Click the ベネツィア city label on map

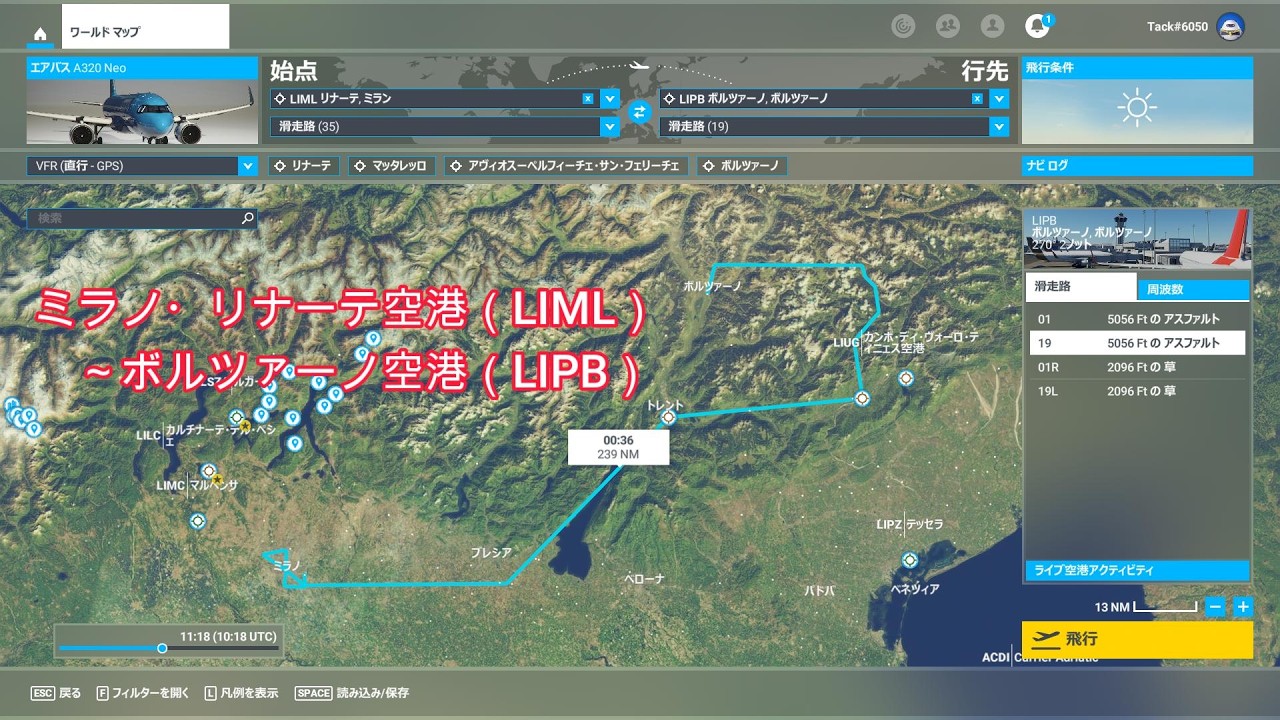point(915,589)
